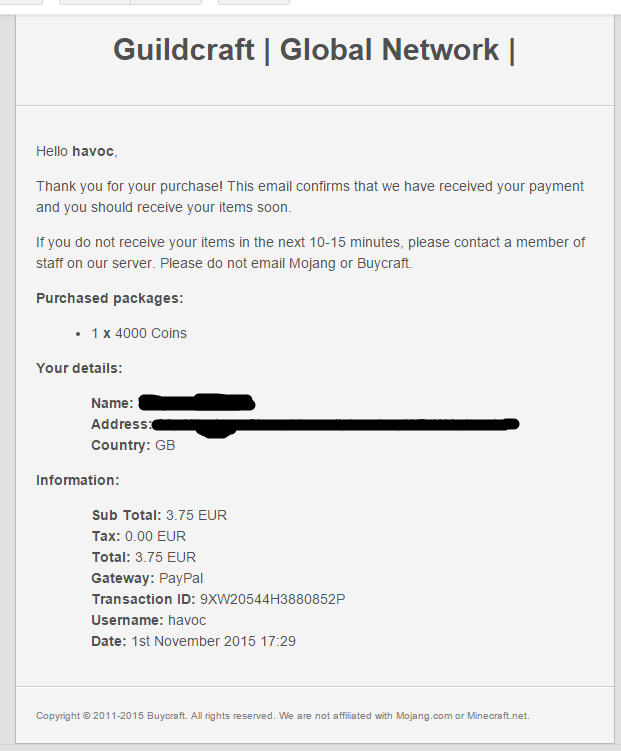Click the Tax 0.00 EUR line

[138, 536]
